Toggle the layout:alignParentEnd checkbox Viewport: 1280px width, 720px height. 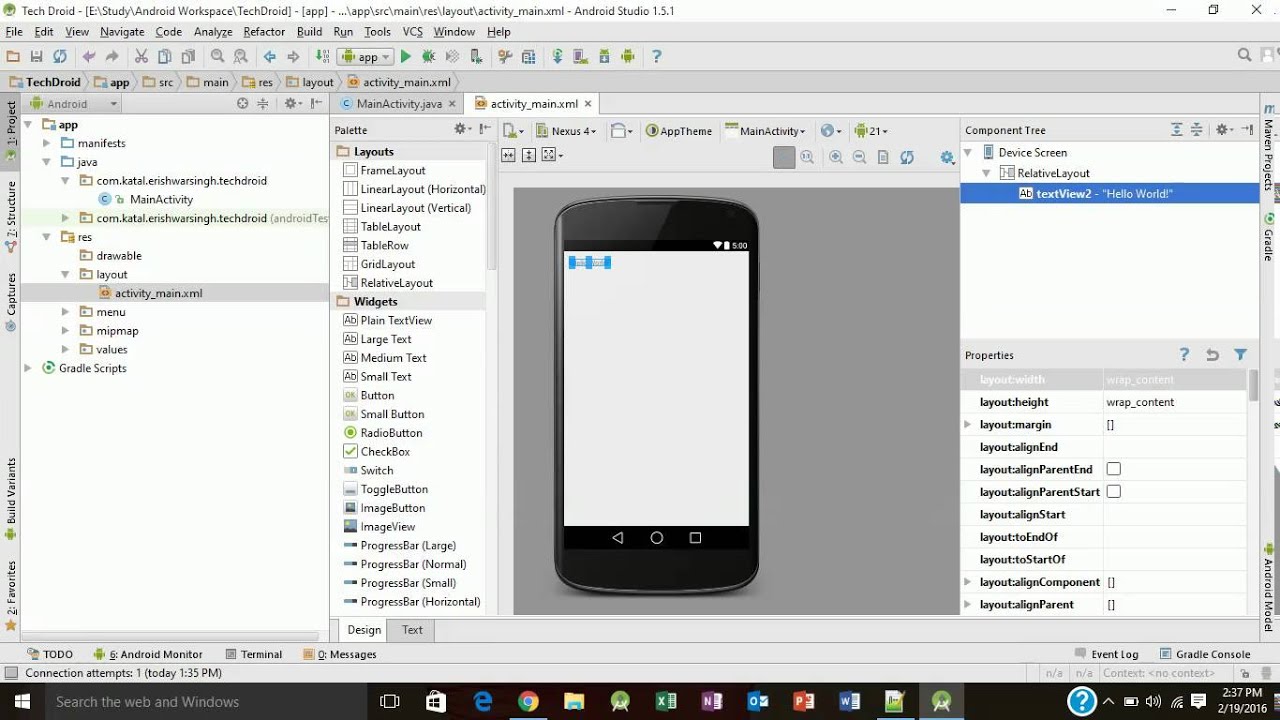click(1113, 469)
